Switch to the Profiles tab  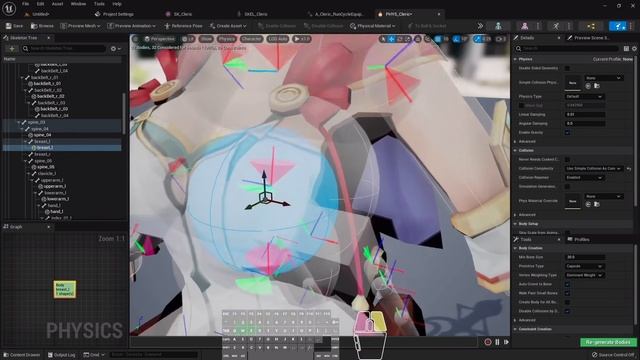[x=578, y=240]
